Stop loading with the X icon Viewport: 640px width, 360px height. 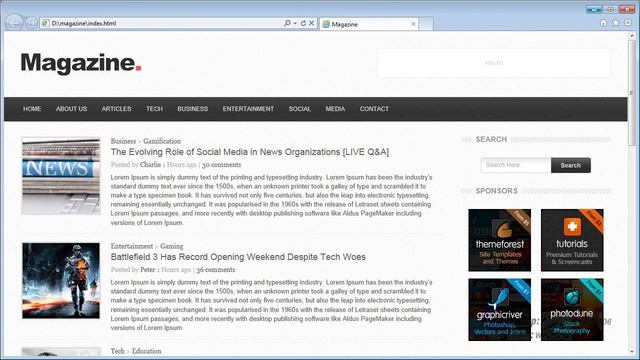[311, 23]
